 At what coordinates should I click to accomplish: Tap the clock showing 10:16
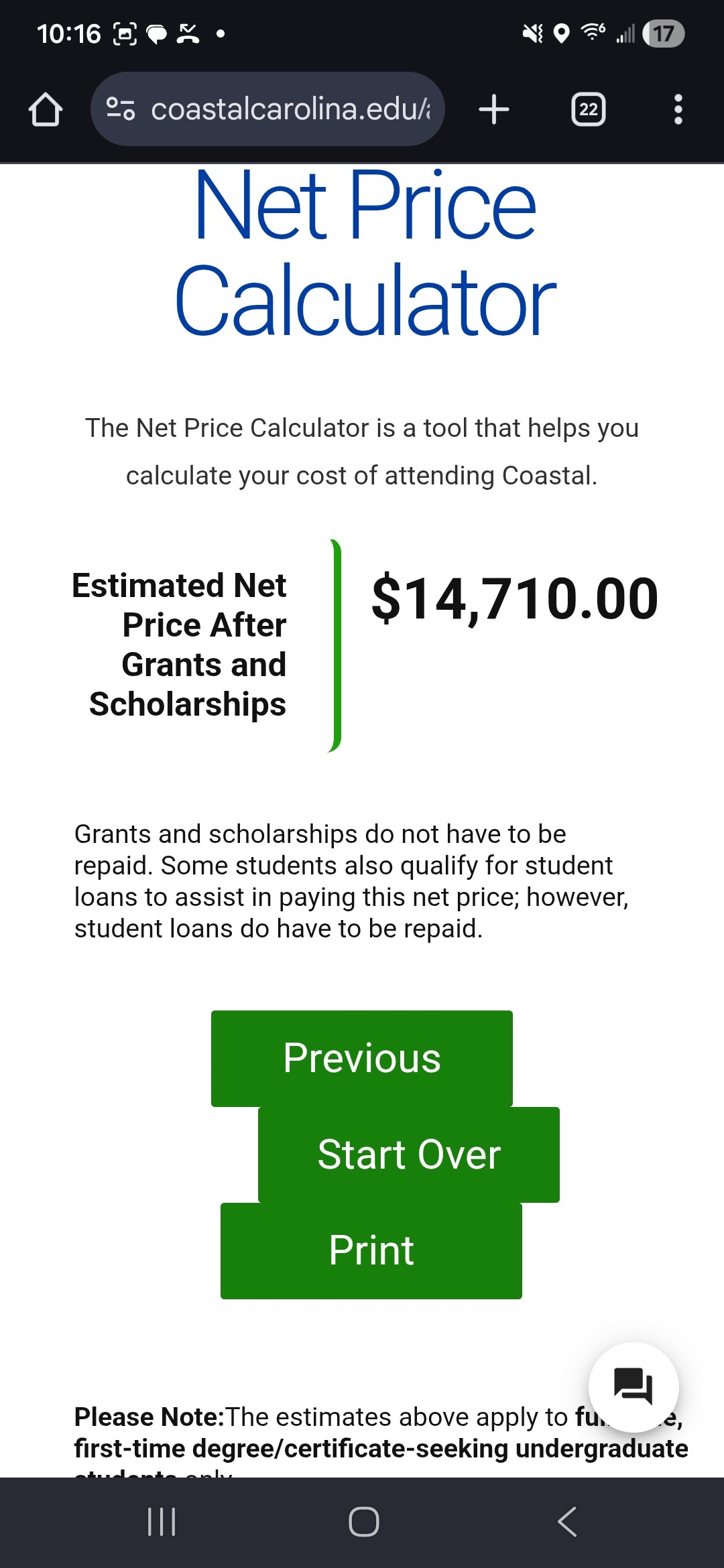[x=68, y=34]
